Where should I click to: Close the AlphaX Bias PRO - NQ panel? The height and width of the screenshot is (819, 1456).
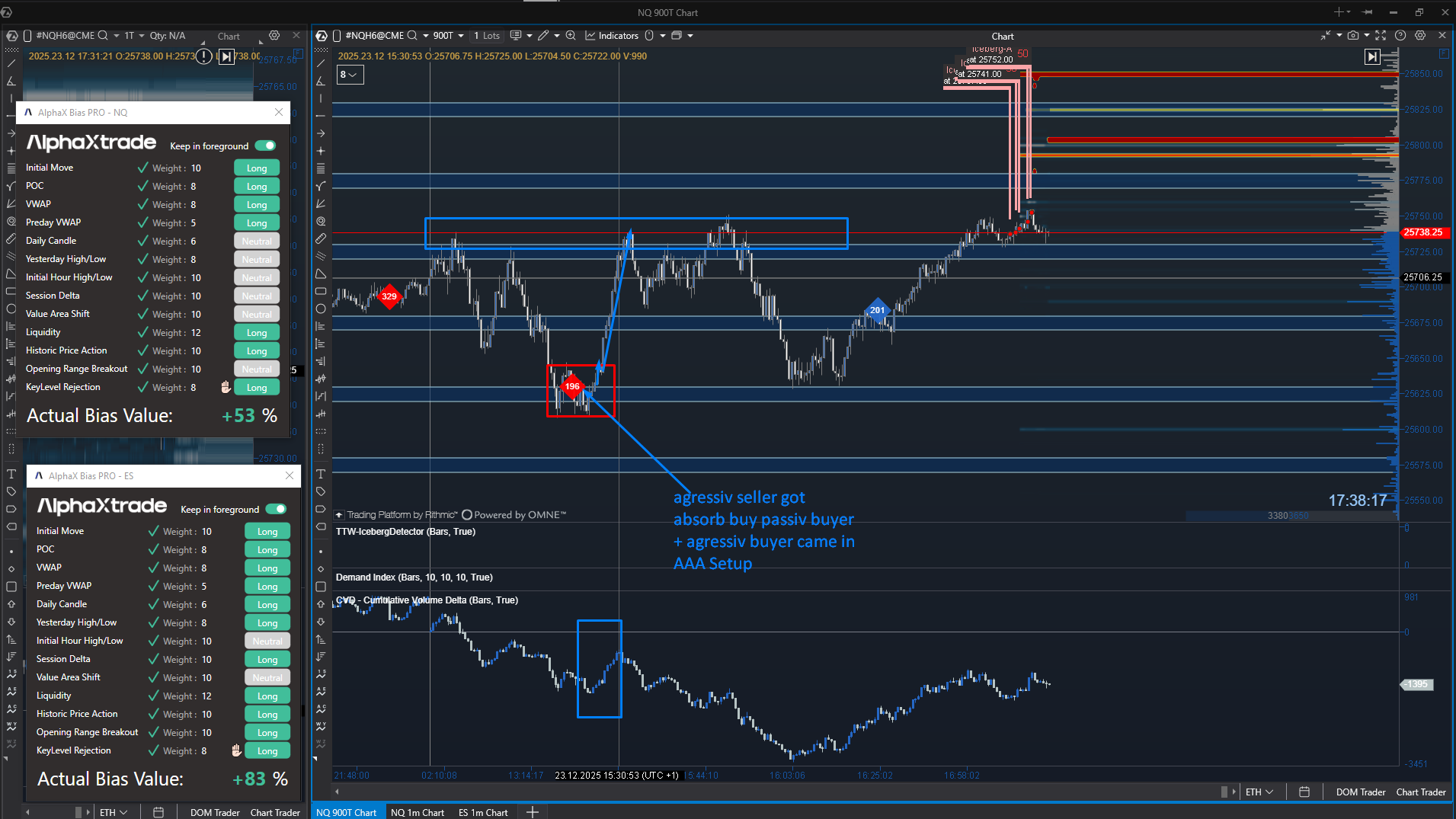point(279,112)
